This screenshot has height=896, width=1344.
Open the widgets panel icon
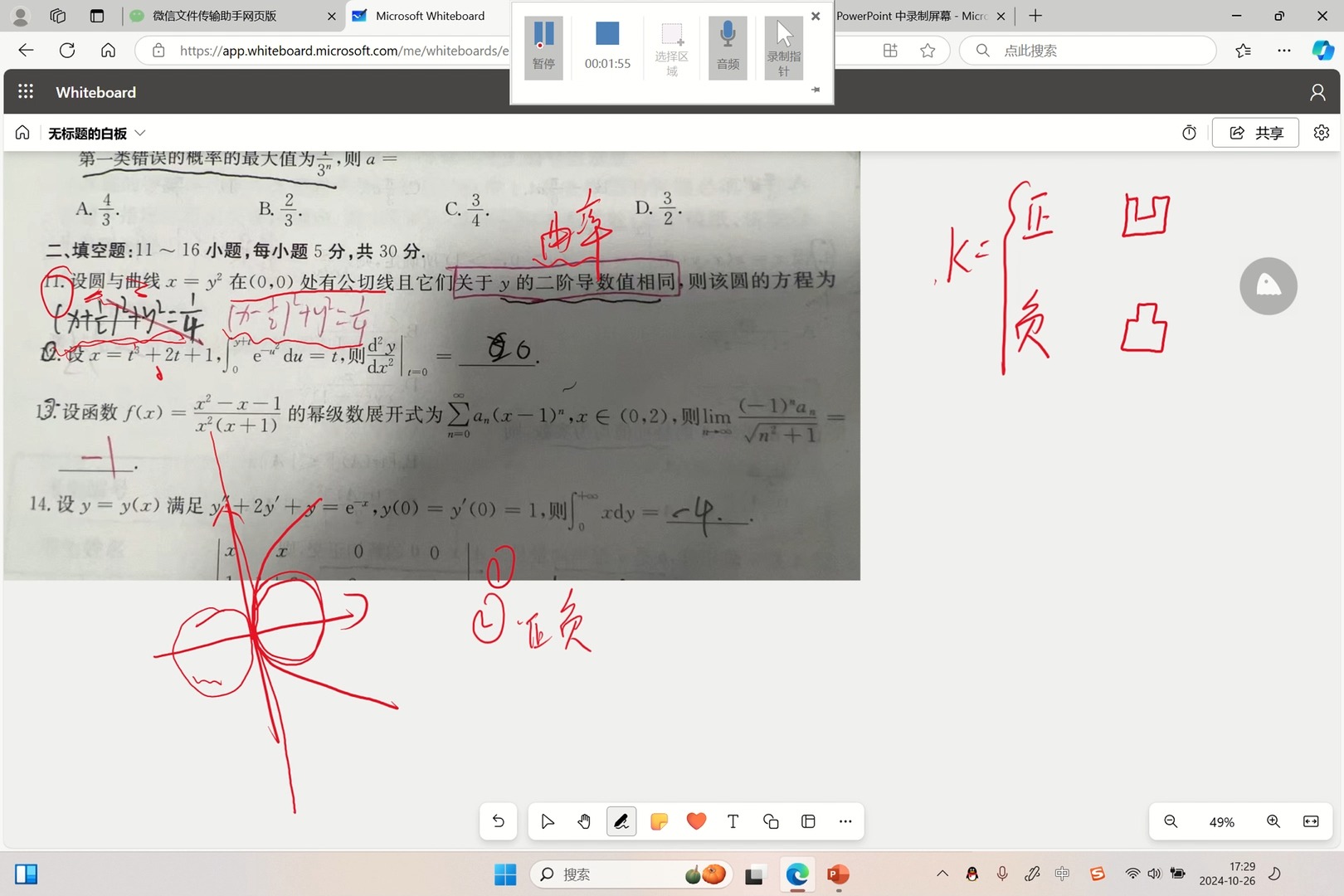pyautogui.click(x=27, y=874)
